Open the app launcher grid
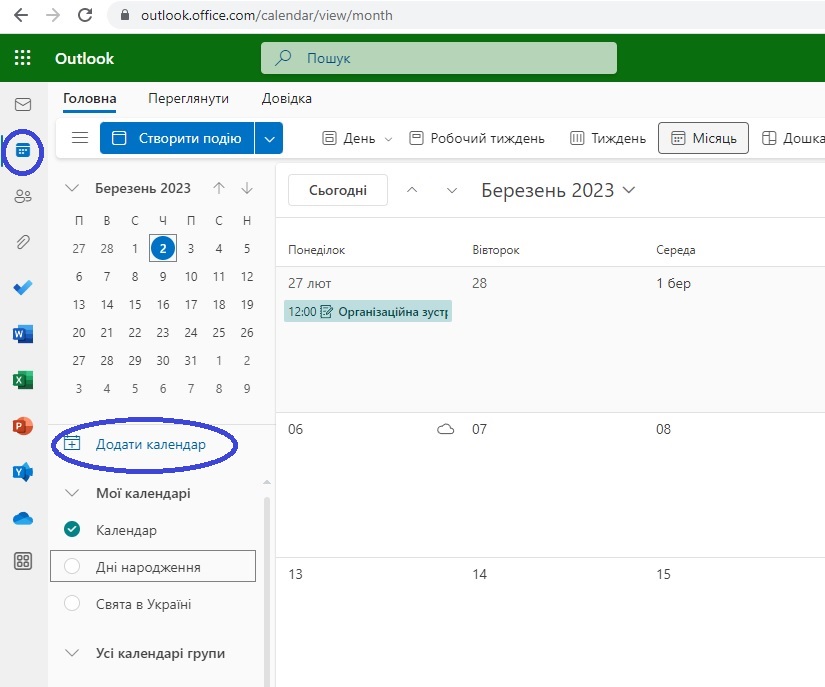This screenshot has height=687, width=825. (x=22, y=57)
